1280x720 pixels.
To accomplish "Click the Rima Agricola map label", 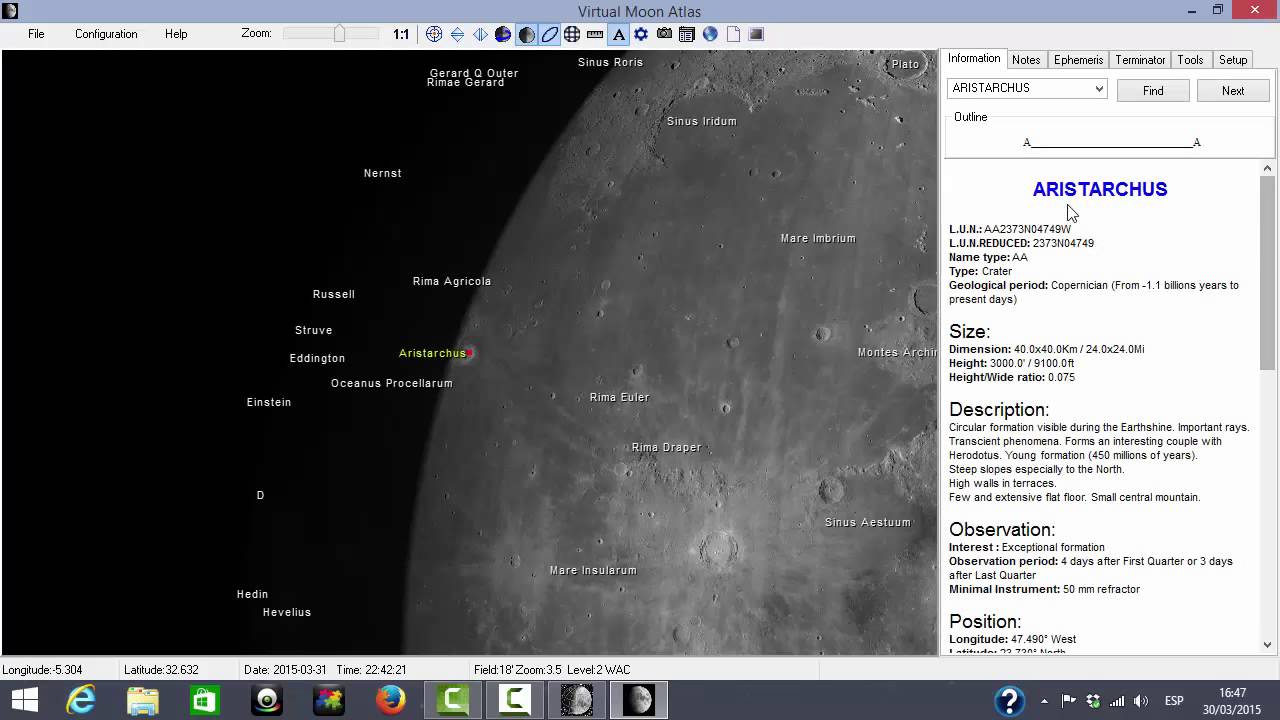I will click(452, 281).
